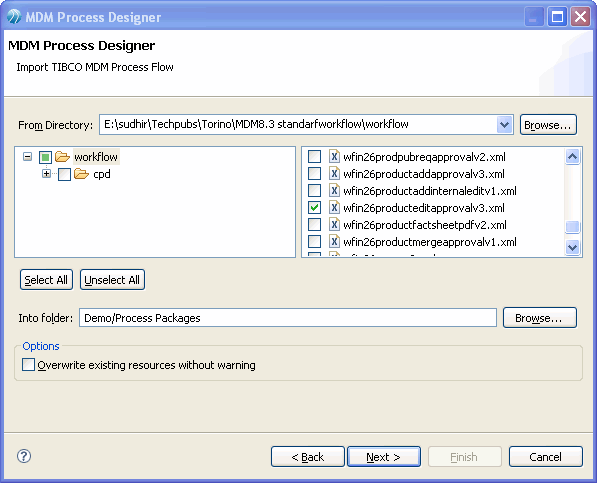Viewport: 597px width, 483px height.
Task: Select file name wfin26productfactsheetpdfv2.xml
Action: (425, 225)
